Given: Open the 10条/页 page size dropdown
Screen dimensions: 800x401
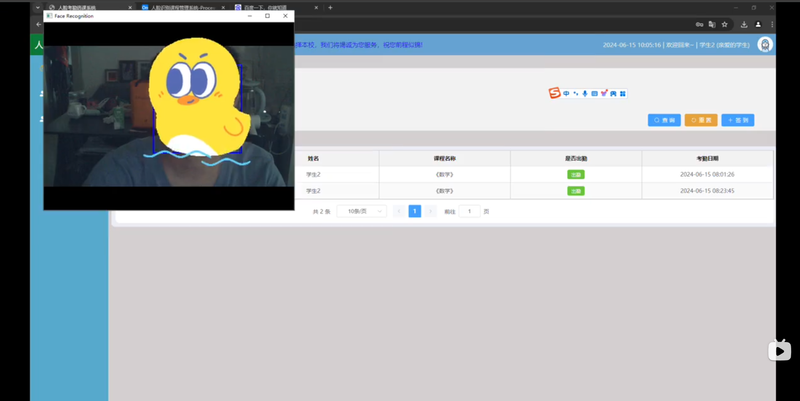Looking at the screenshot, I should [x=362, y=211].
